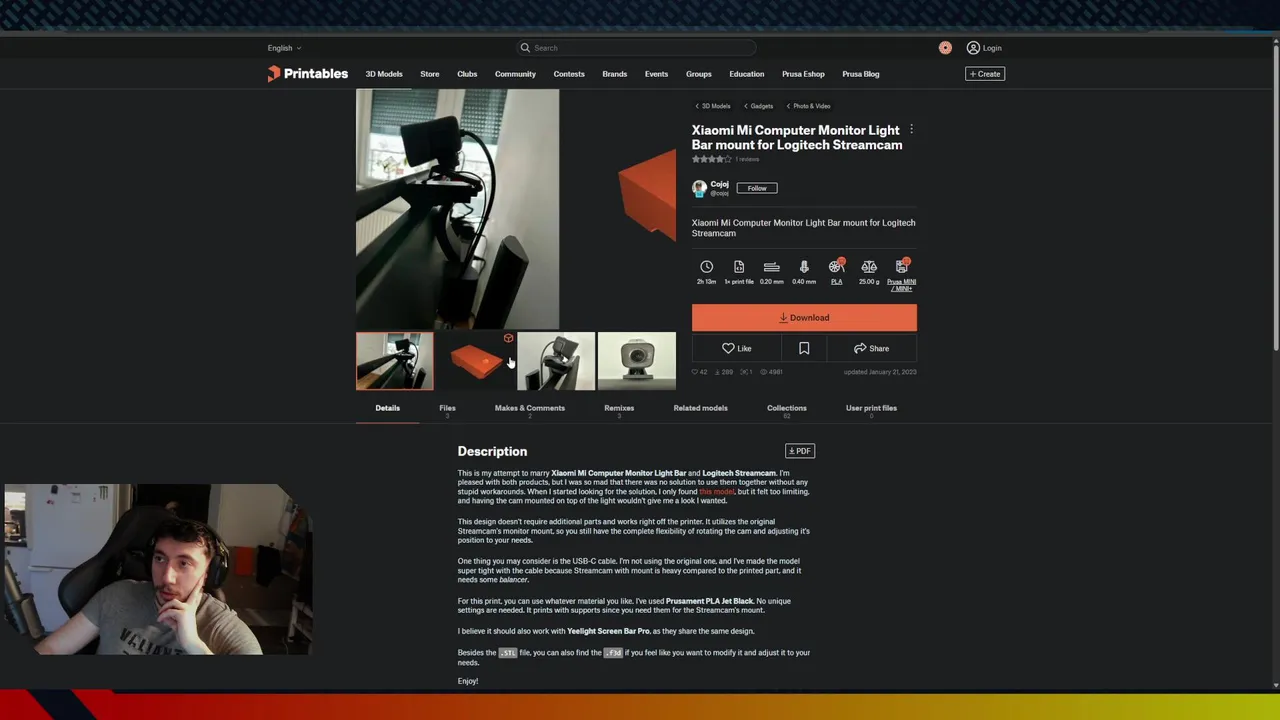Open the 'this model' link in description
Image resolution: width=1280 pixels, height=720 pixels.
click(717, 492)
